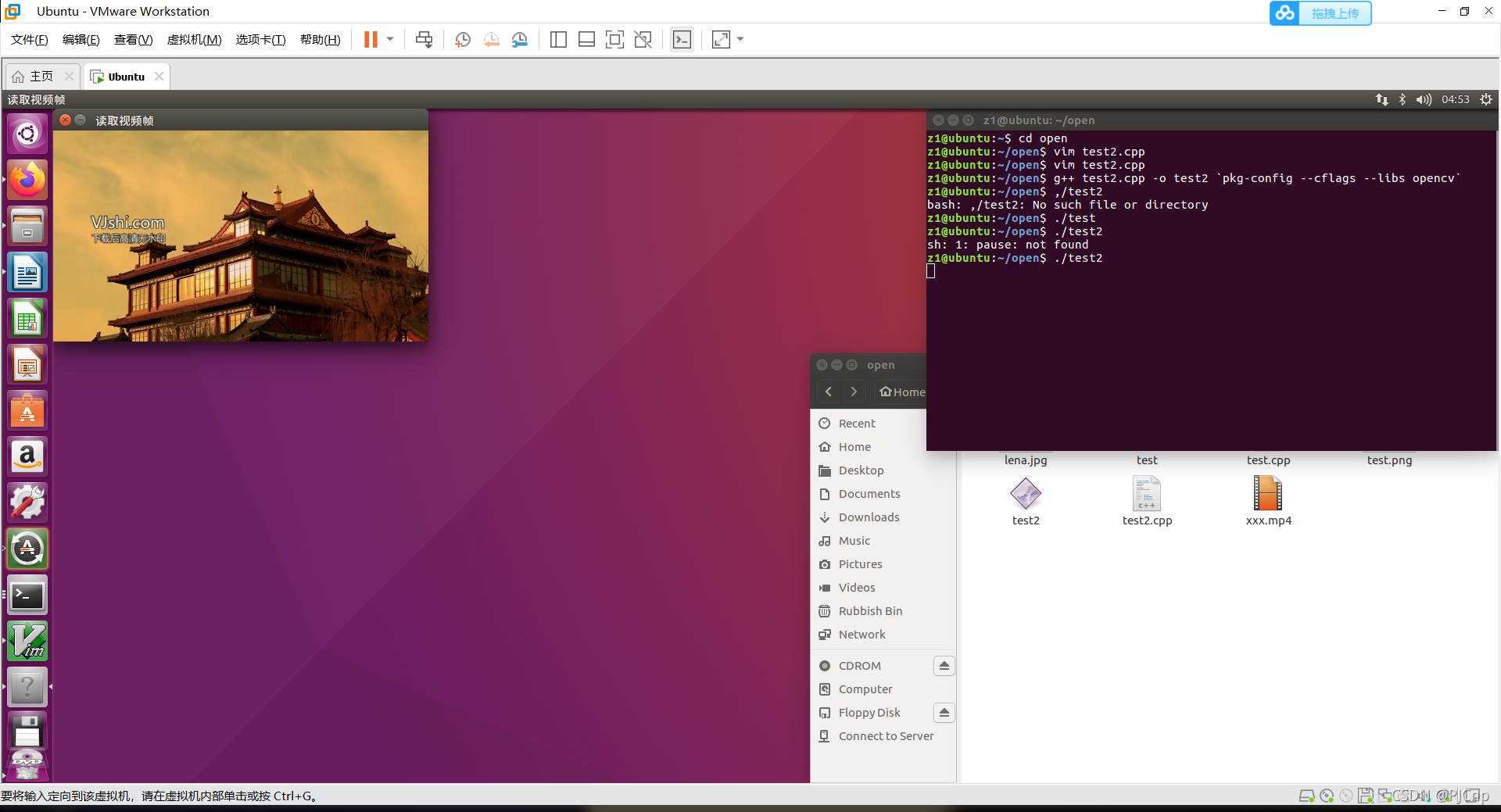The height and width of the screenshot is (812, 1501).
Task: Open the 查看(V) menu
Action: 133,40
